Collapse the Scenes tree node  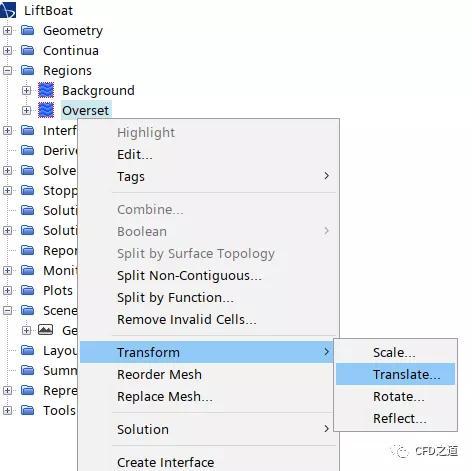[x=7, y=310]
